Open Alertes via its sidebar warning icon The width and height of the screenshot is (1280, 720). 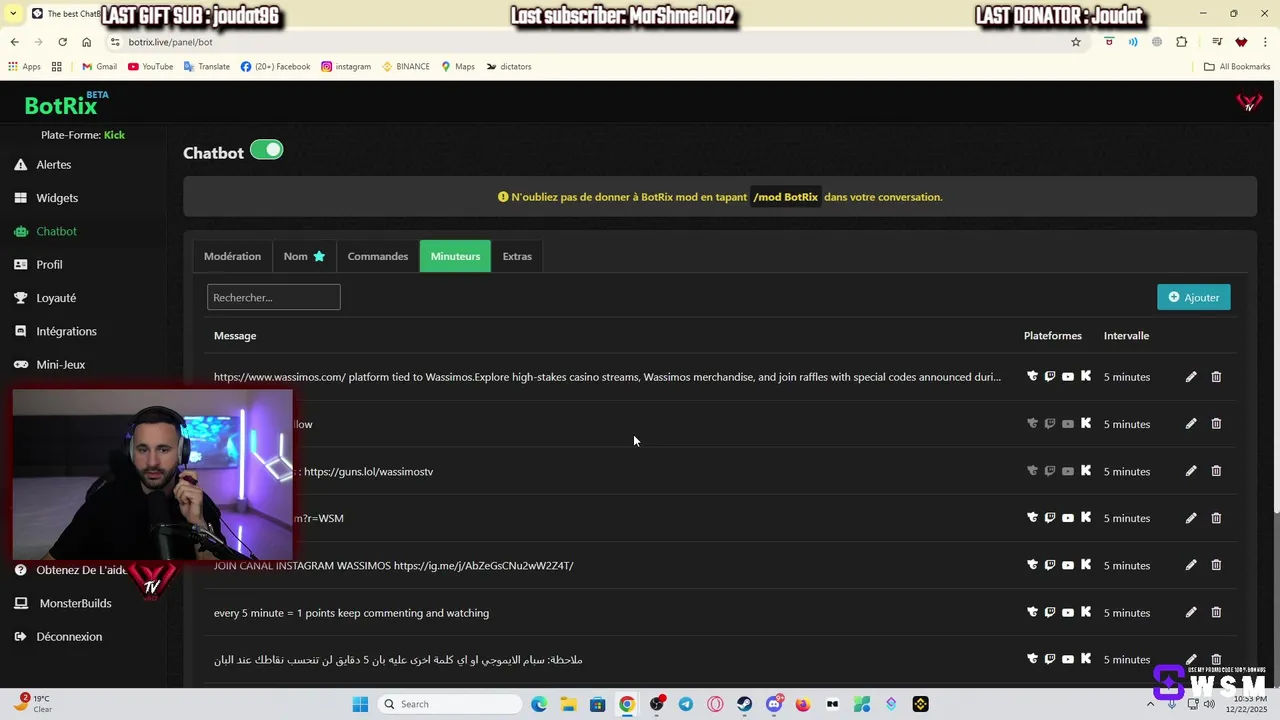click(20, 164)
